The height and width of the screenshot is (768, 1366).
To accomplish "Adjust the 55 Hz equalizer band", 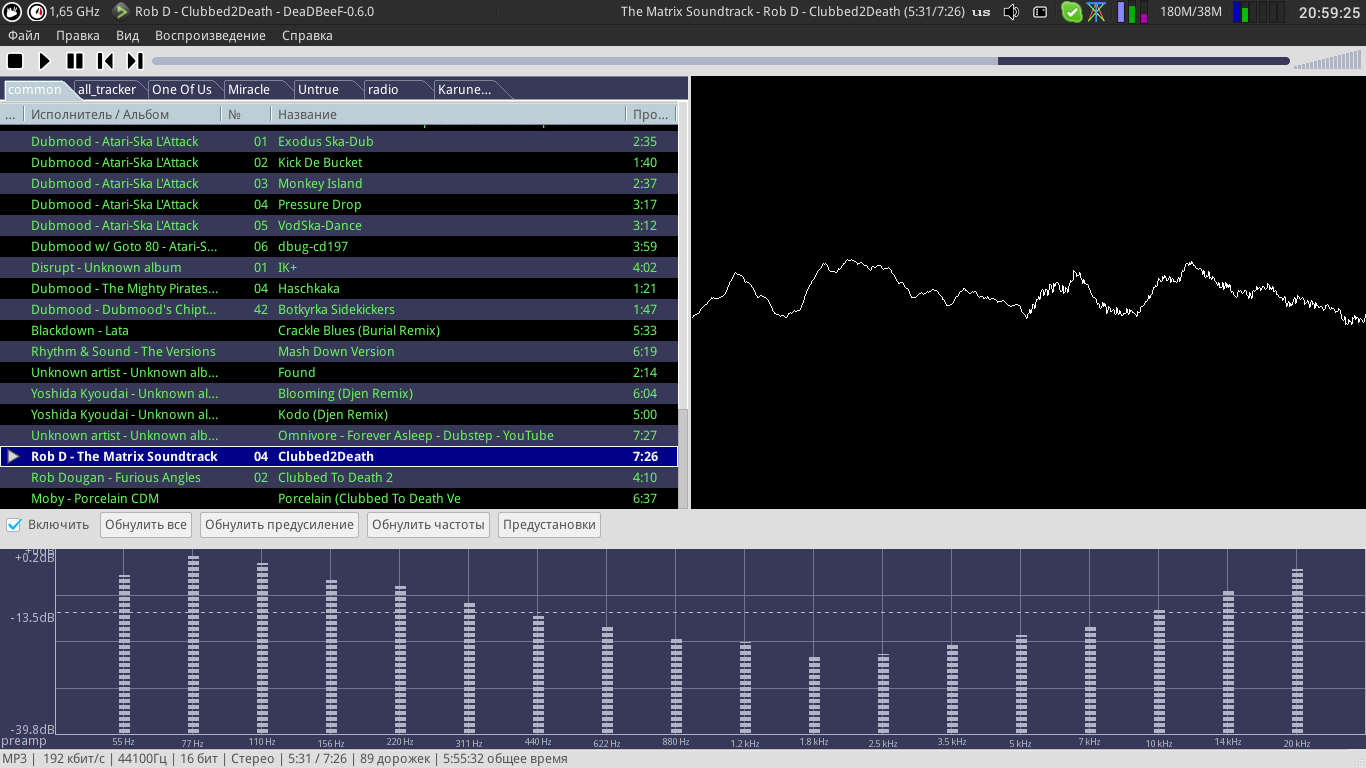I will (124, 654).
